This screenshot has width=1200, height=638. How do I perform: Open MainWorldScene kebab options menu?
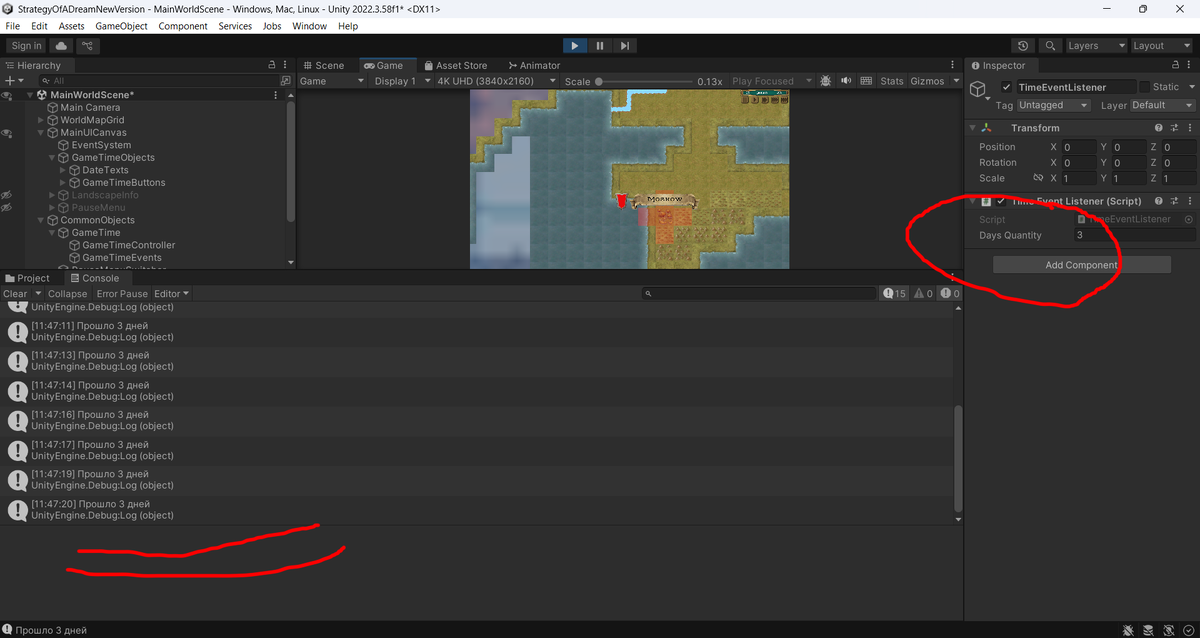(x=276, y=95)
